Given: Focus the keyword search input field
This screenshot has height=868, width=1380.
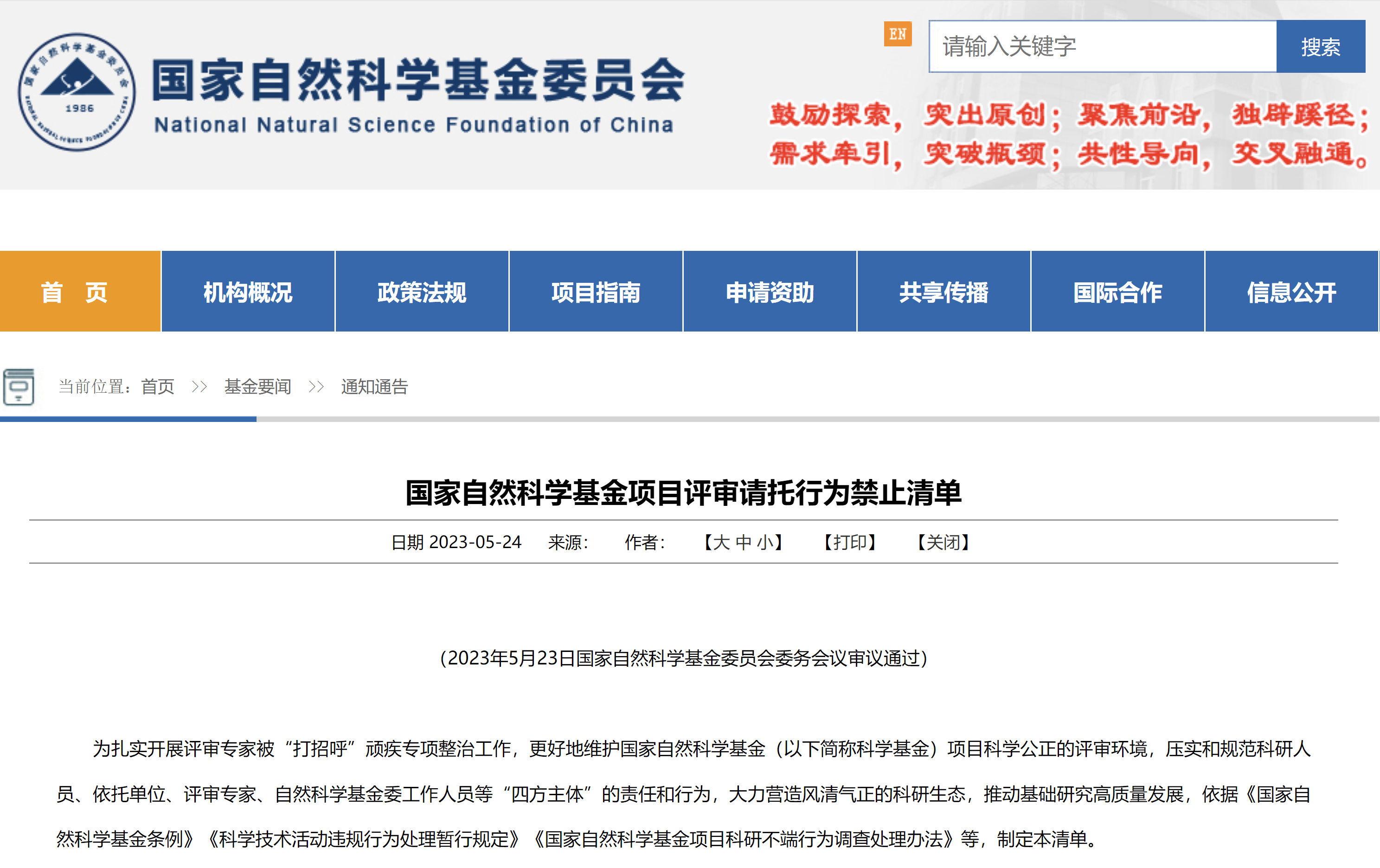Looking at the screenshot, I should click(x=1102, y=46).
